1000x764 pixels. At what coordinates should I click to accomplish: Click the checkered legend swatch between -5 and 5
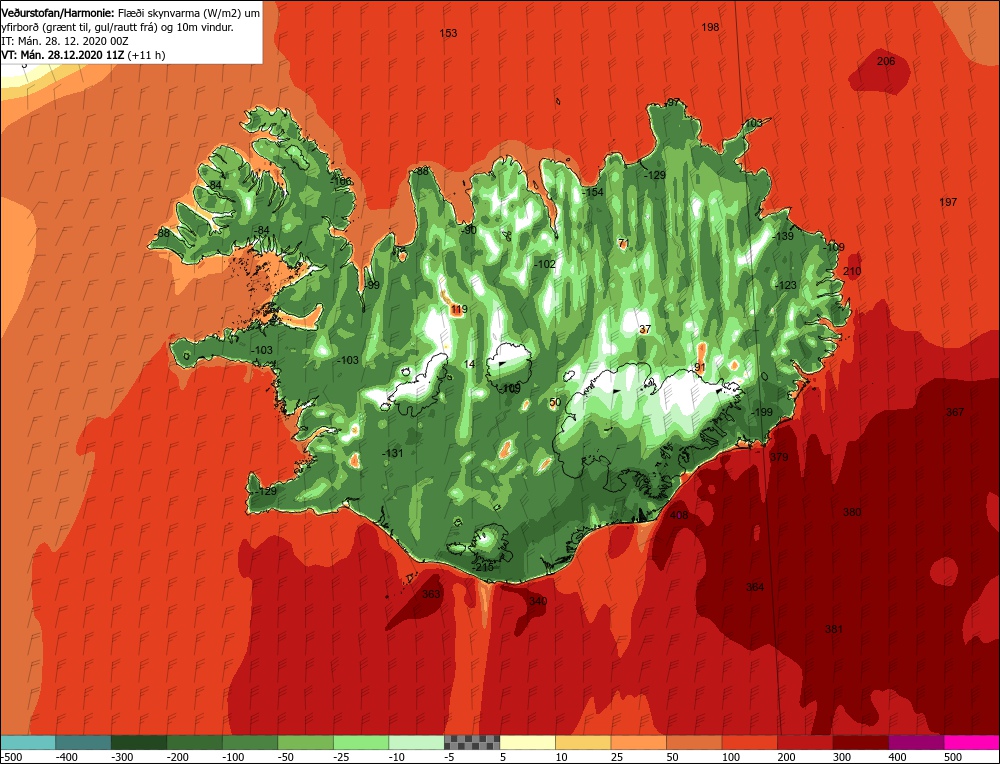(x=472, y=742)
